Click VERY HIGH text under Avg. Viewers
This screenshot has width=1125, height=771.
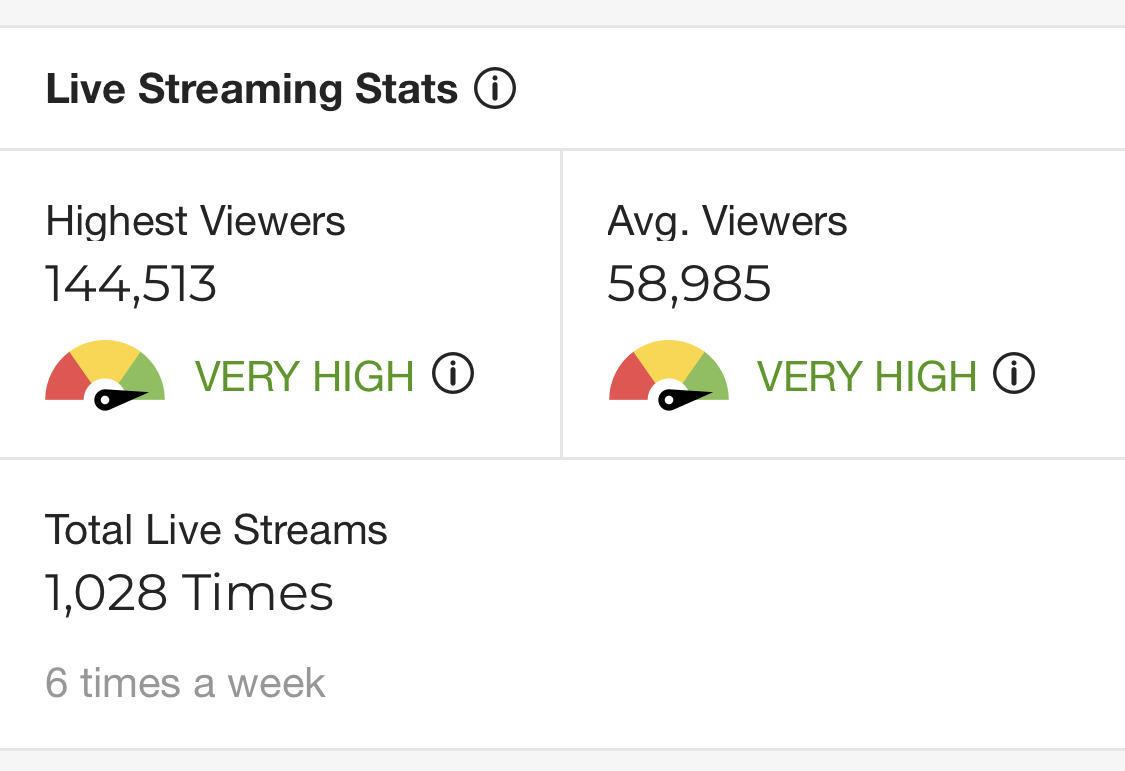[866, 377]
